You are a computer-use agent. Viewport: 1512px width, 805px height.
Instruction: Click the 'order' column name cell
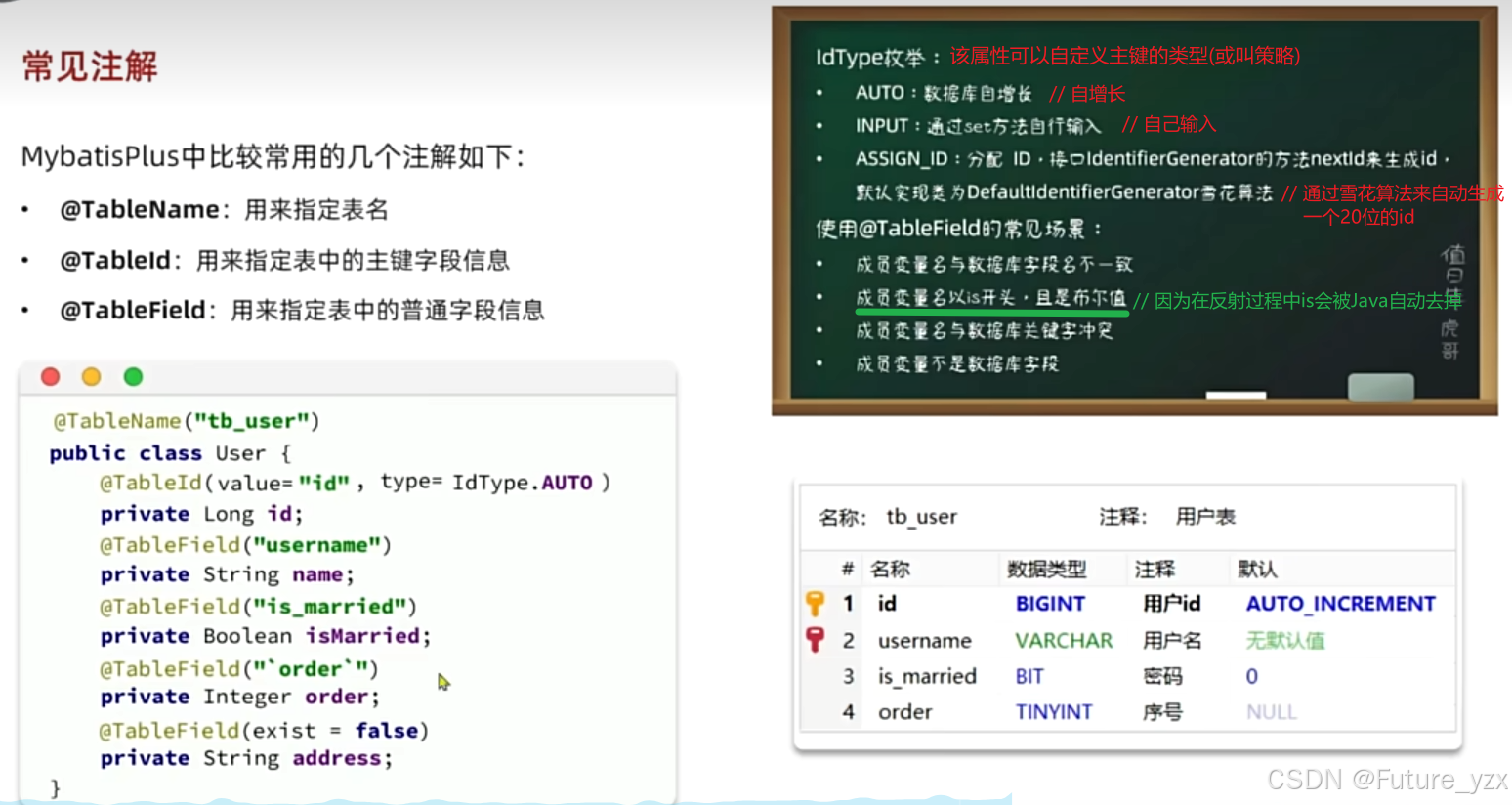tap(904, 712)
